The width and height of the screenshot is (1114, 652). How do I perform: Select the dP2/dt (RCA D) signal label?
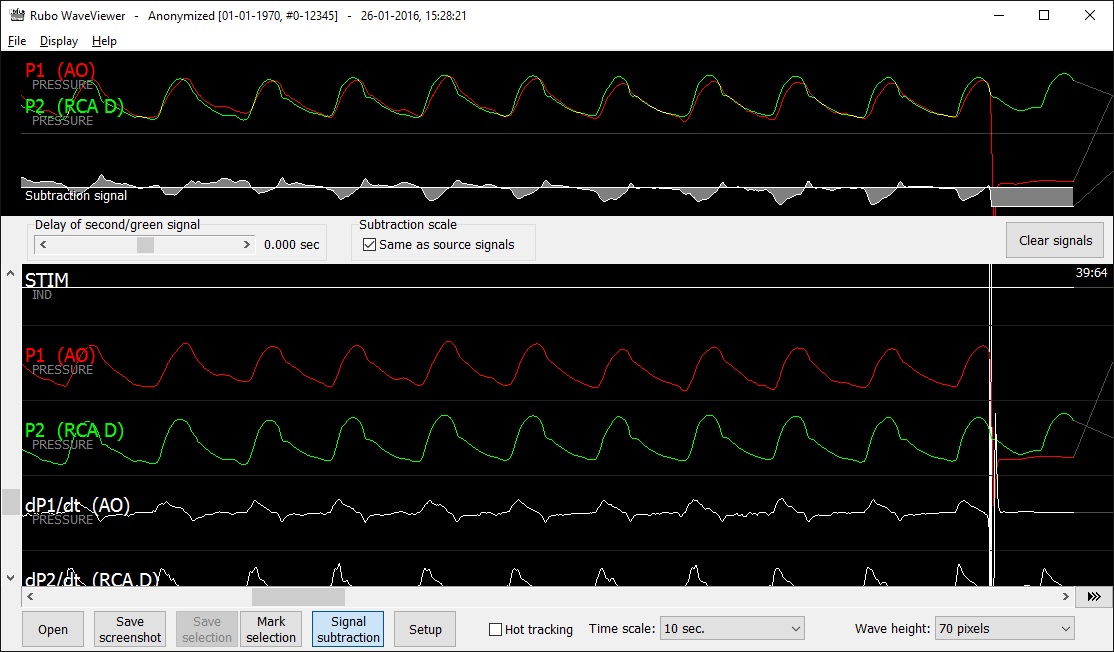[x=92, y=580]
